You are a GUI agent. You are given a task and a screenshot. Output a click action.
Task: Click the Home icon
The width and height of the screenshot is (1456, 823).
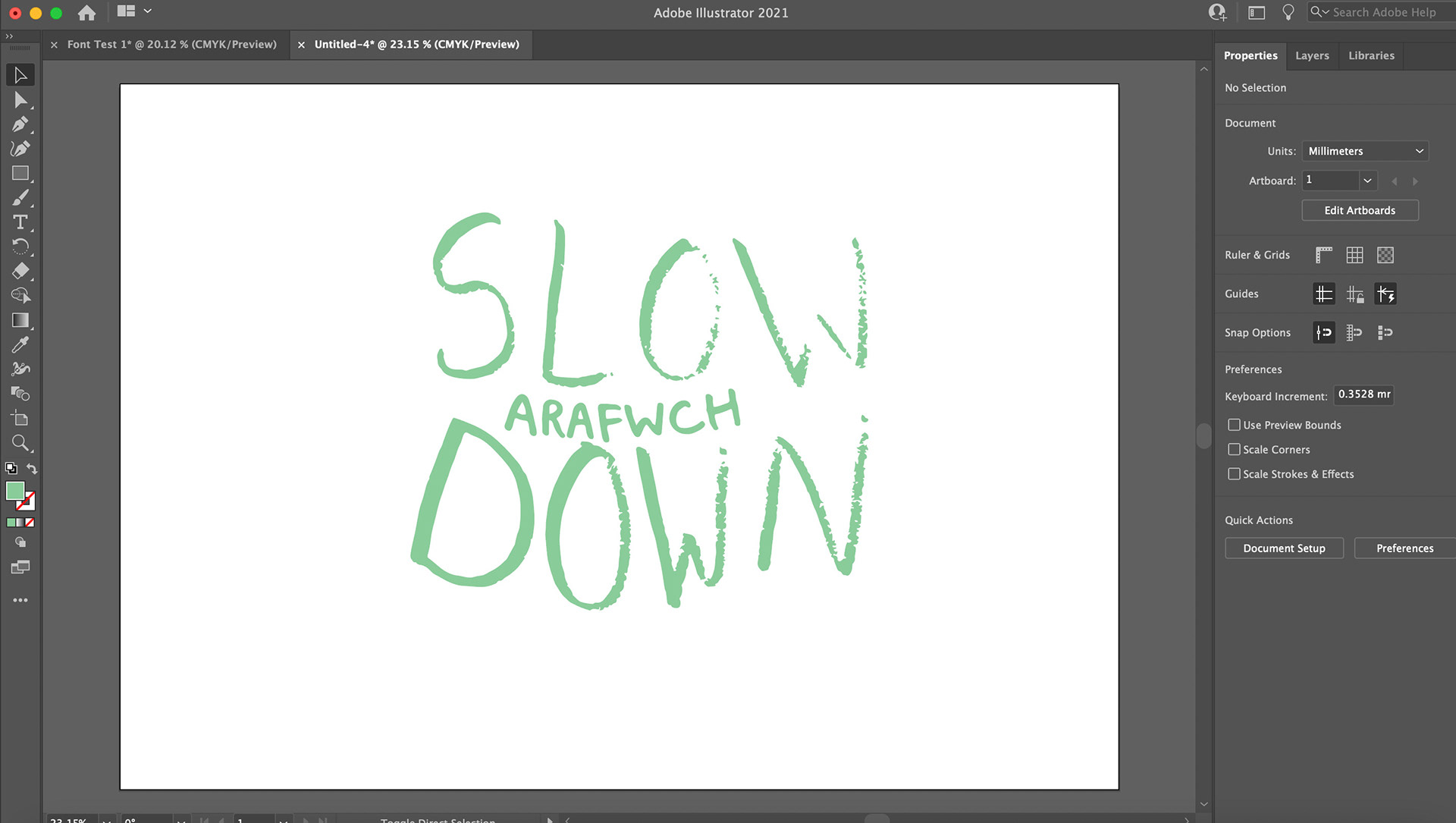[x=87, y=12]
